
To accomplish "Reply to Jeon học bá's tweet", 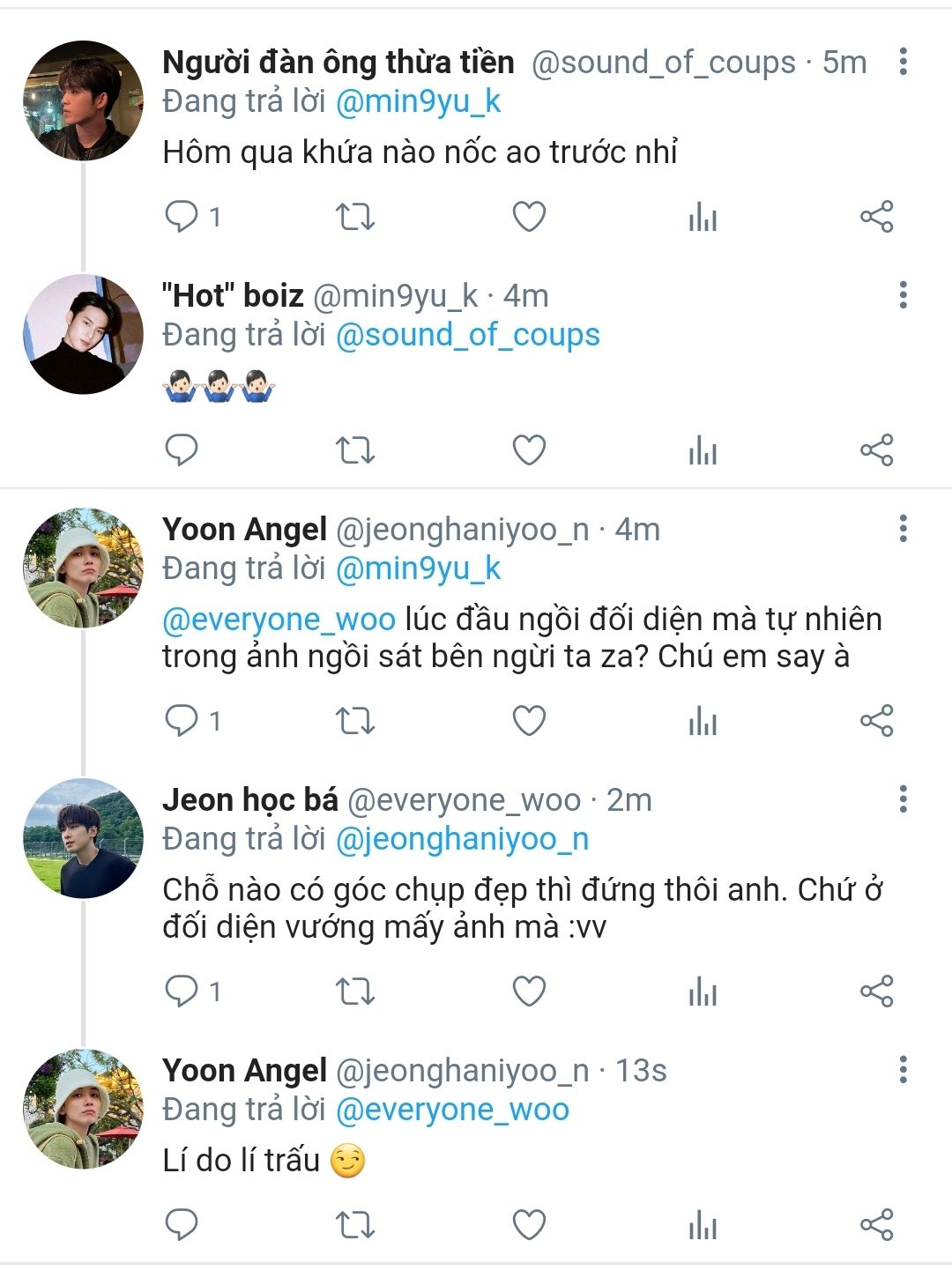I will point(182,991).
